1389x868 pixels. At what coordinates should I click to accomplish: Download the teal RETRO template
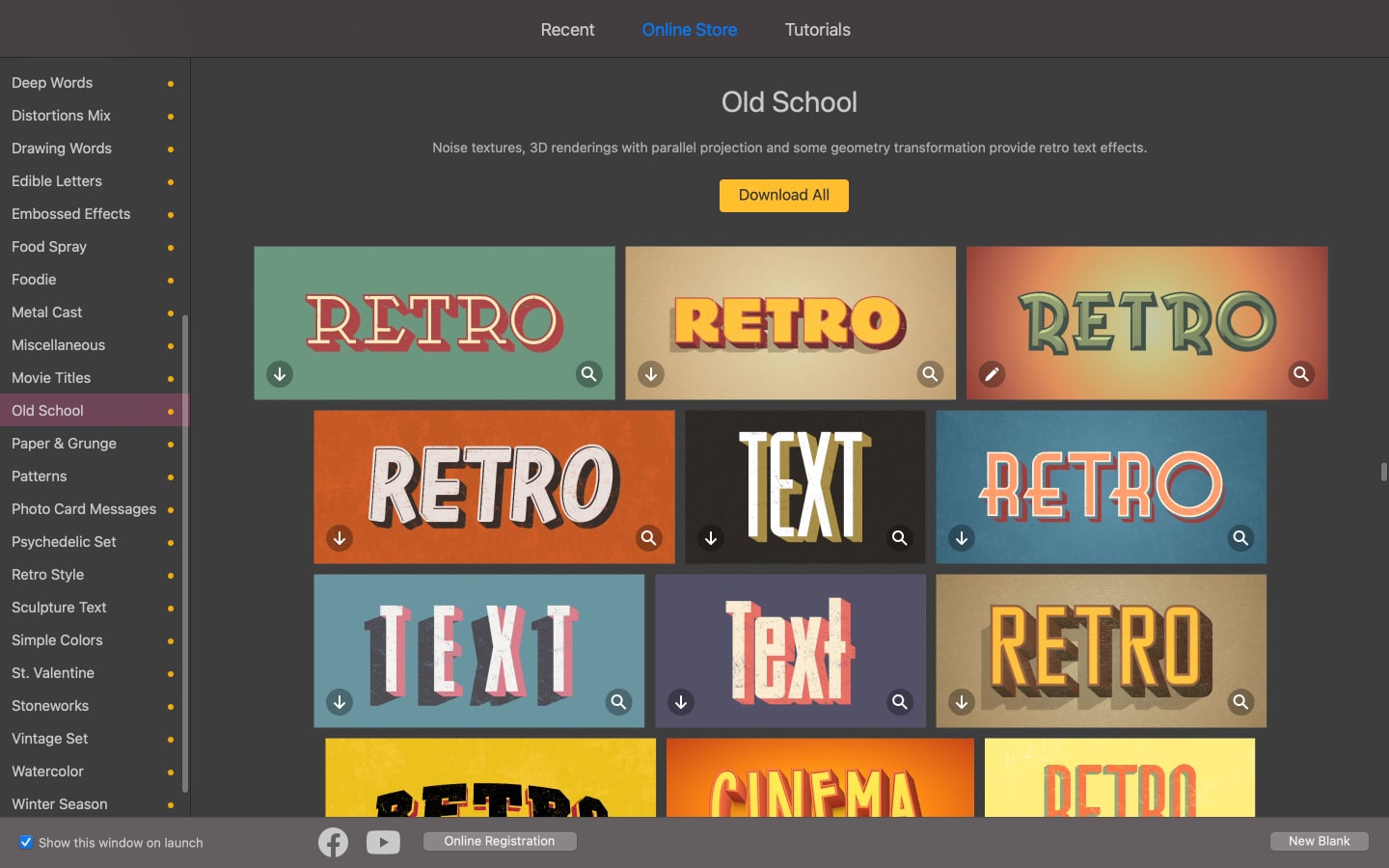tap(280, 374)
